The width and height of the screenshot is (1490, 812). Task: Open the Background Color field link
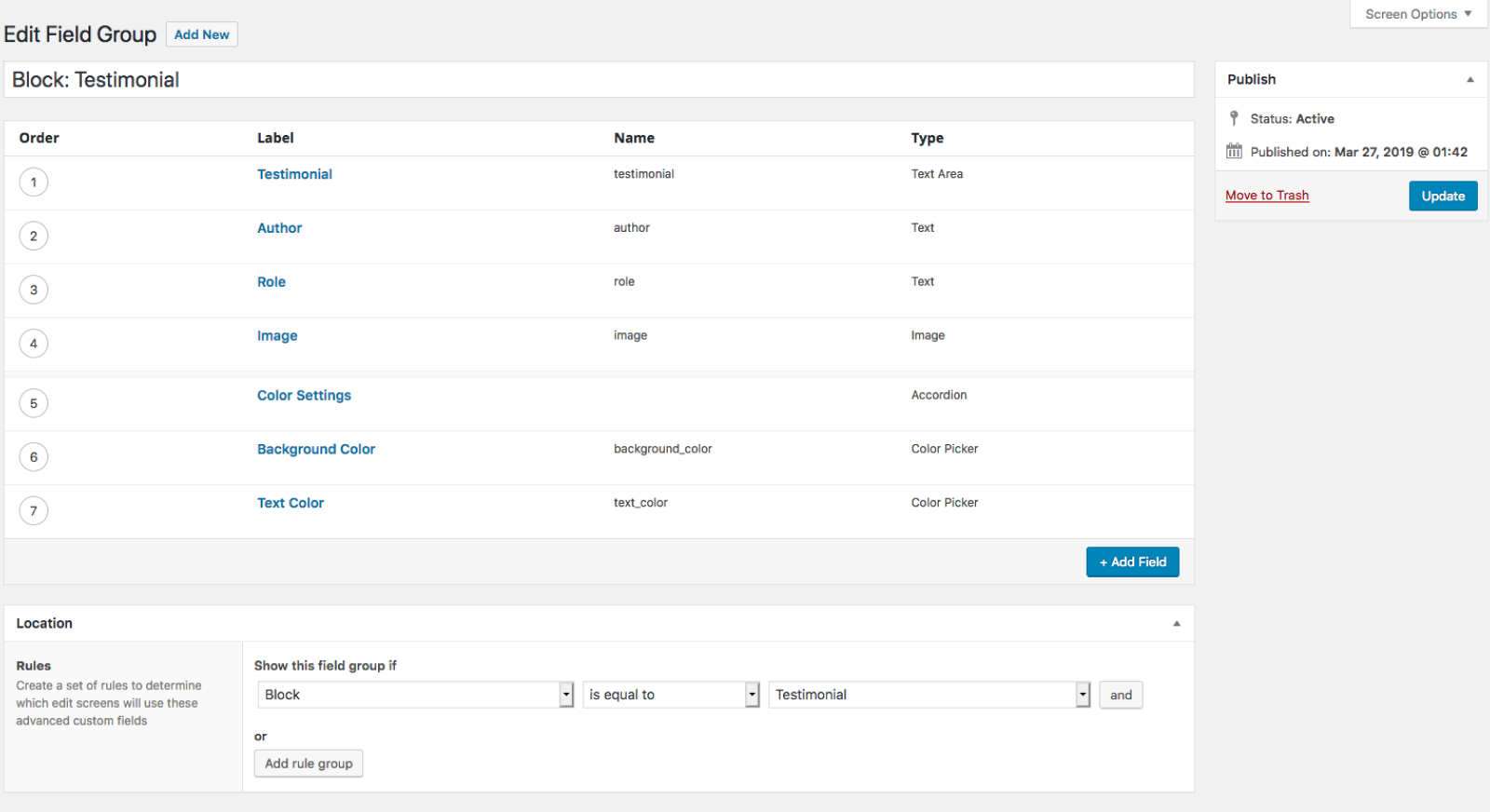316,450
